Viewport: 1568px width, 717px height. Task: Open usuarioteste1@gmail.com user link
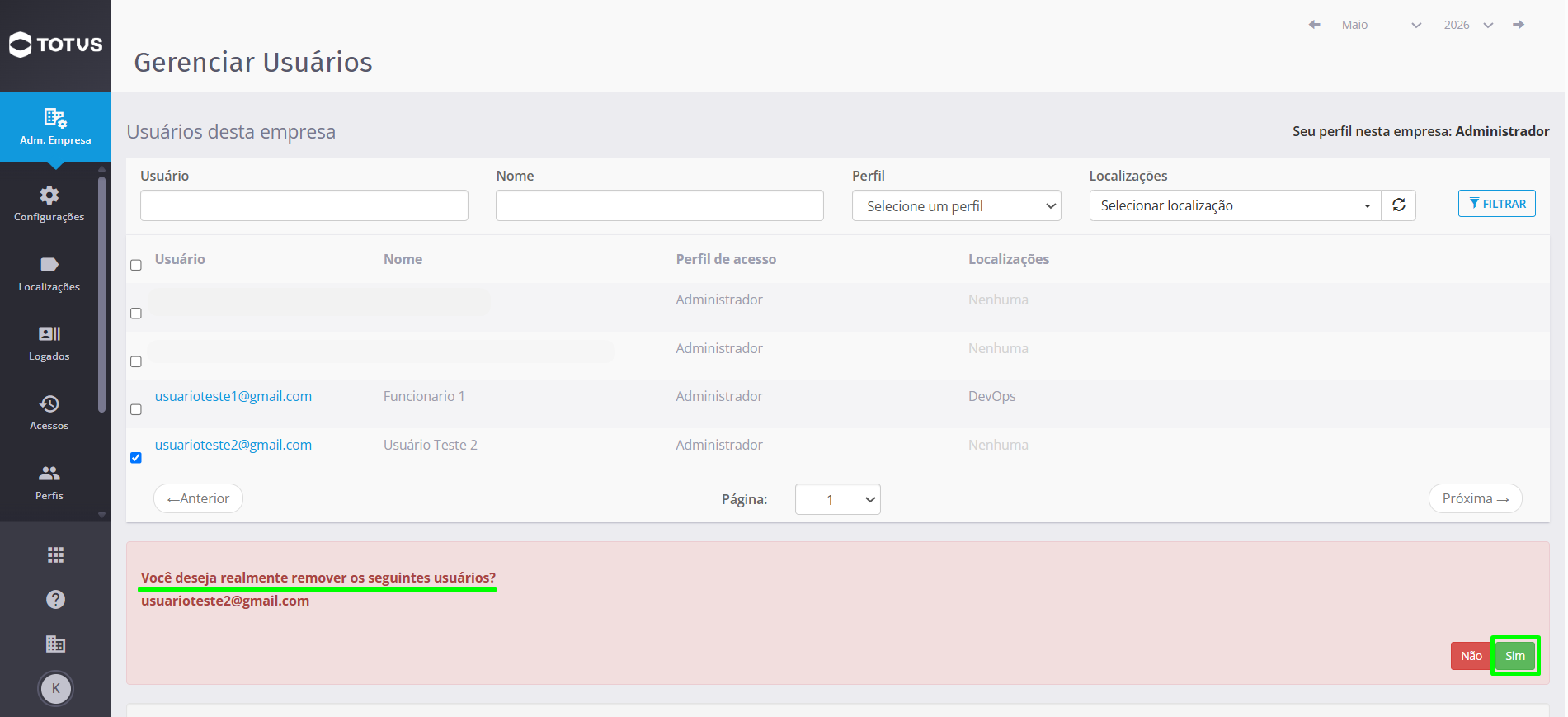[x=233, y=396]
